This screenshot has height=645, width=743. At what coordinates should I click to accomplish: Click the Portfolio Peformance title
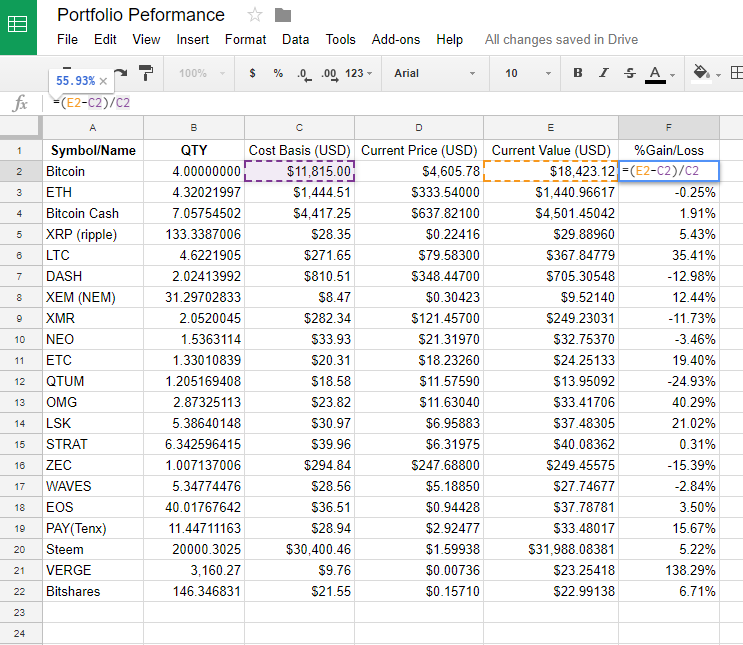click(141, 15)
